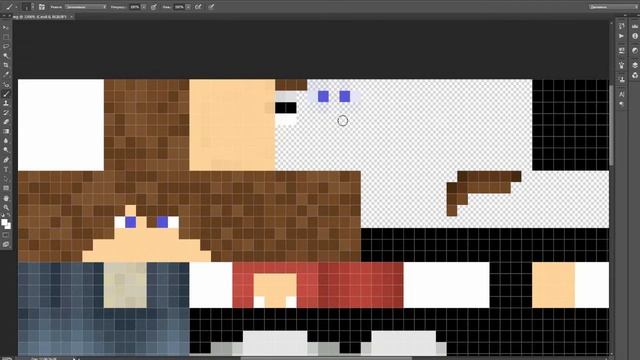Select the Zoom tool
The height and width of the screenshot is (360, 640).
pos(6,207)
